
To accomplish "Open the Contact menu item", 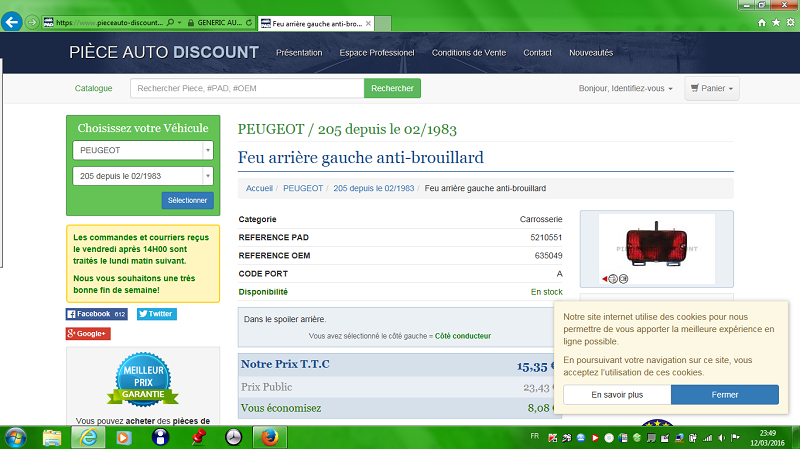I will point(537,53).
